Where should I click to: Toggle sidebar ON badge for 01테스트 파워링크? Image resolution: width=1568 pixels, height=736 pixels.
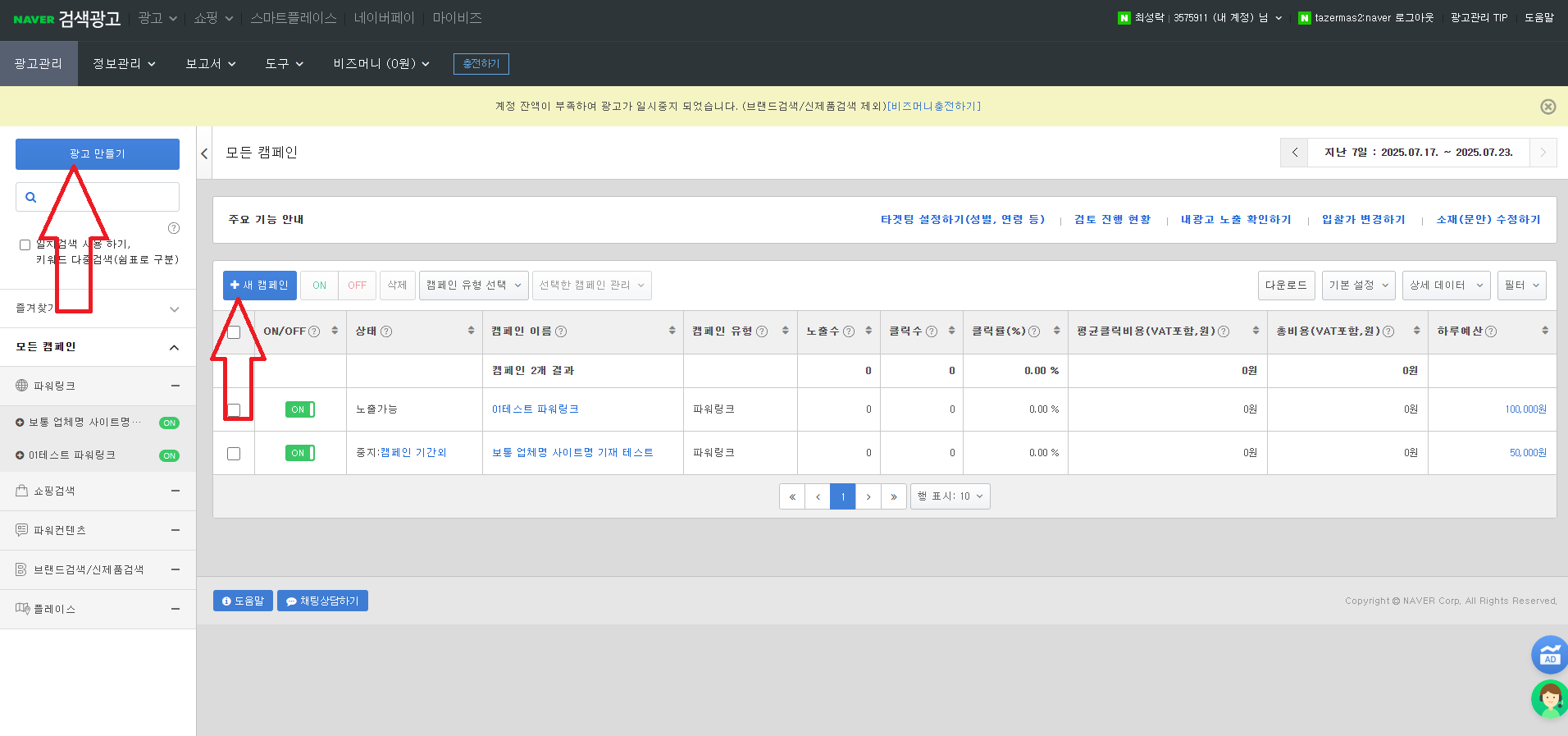169,455
